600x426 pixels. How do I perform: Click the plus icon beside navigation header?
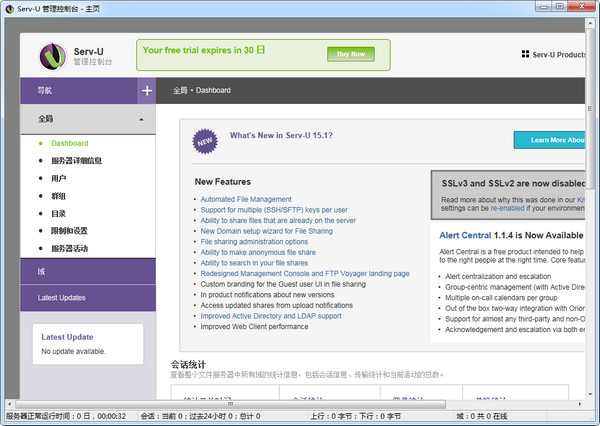(147, 91)
